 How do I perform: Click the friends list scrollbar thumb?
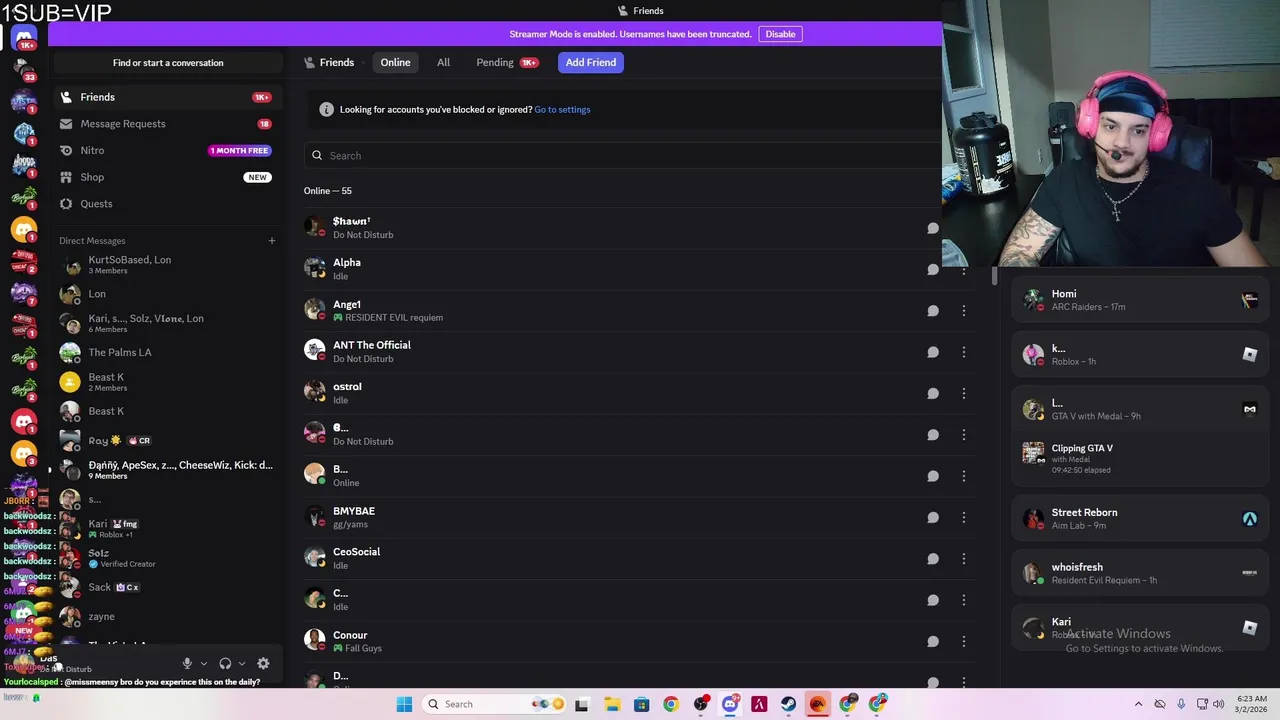click(x=994, y=276)
